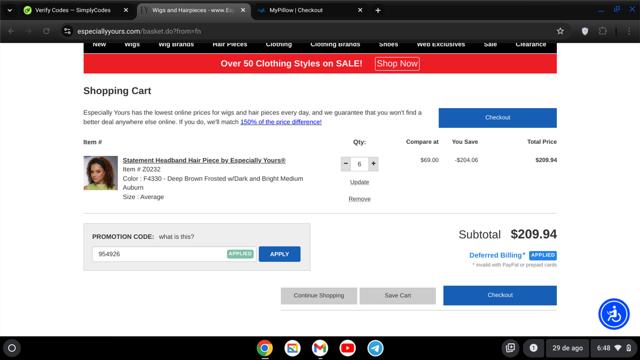The height and width of the screenshot is (360, 640).
Task: Close the MyPillow Checkout tab
Action: click(x=360, y=10)
